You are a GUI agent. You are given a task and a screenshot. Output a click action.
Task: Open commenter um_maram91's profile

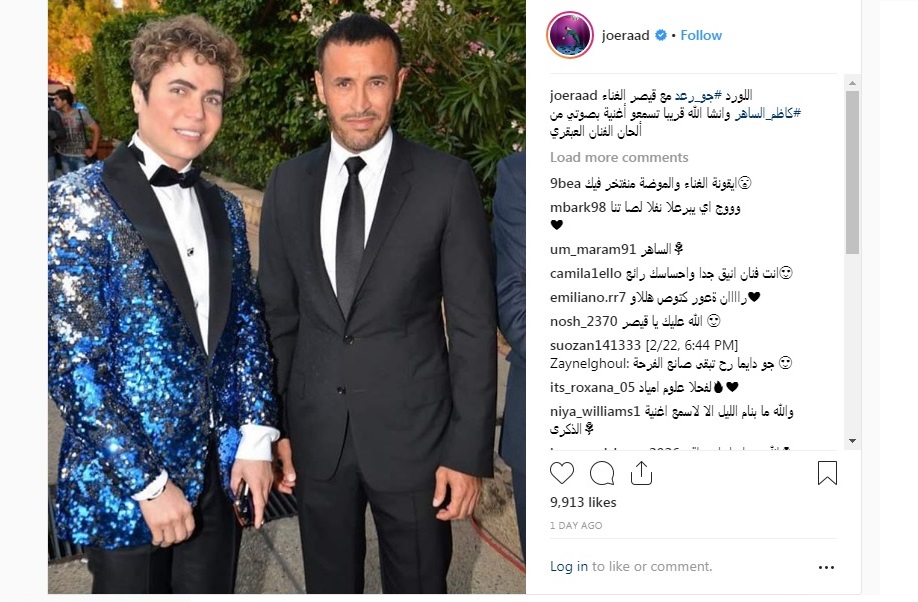592,249
